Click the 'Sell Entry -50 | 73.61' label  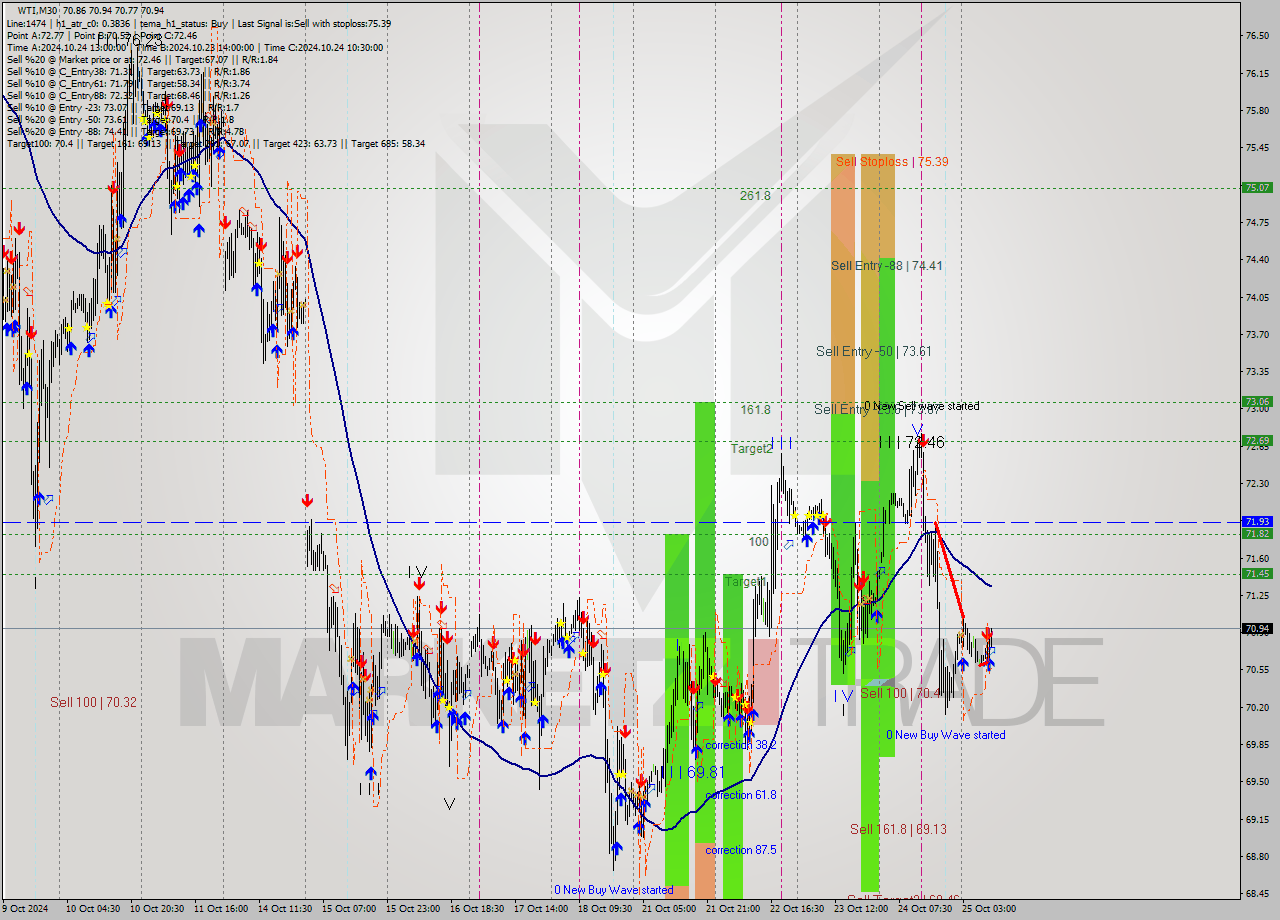tap(873, 351)
